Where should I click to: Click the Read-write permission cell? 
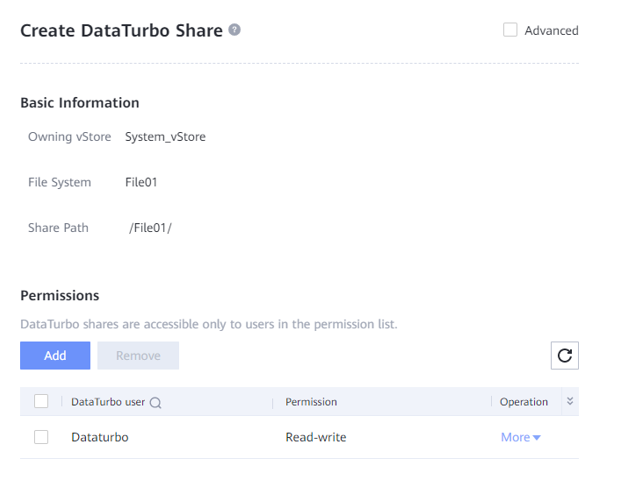(x=316, y=437)
